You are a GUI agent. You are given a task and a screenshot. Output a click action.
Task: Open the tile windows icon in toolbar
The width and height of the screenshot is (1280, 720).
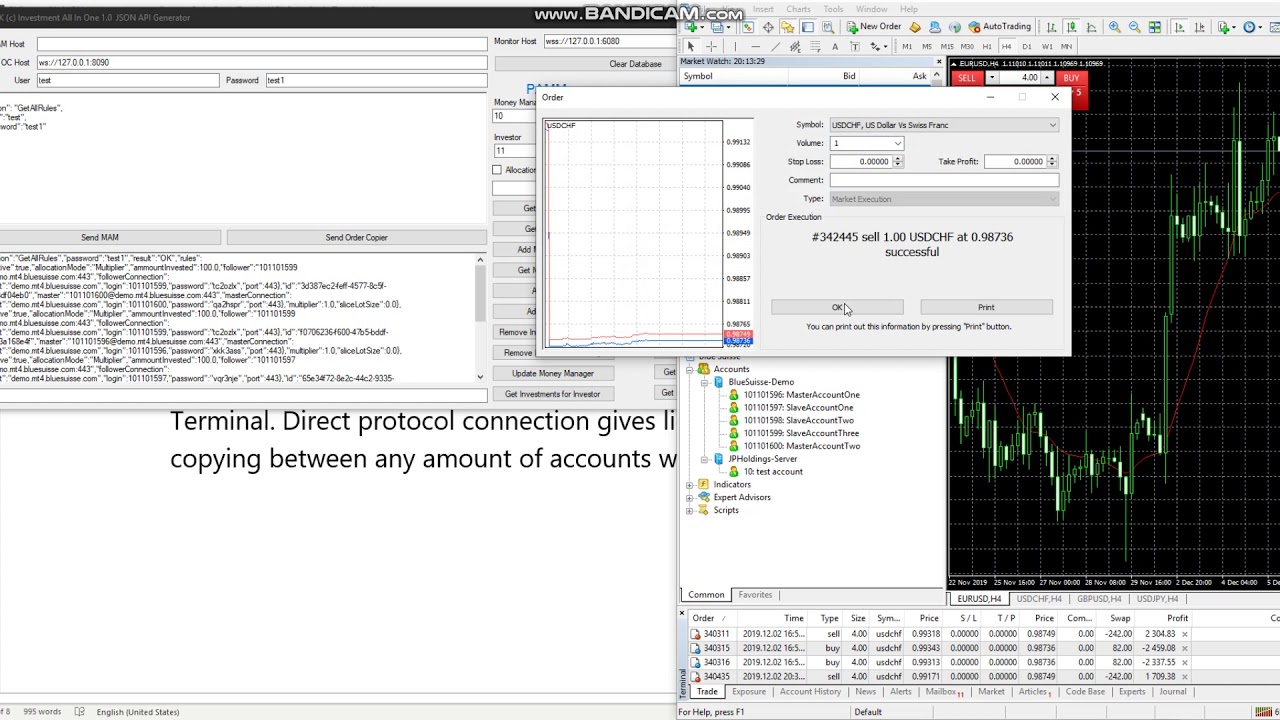tap(1155, 27)
